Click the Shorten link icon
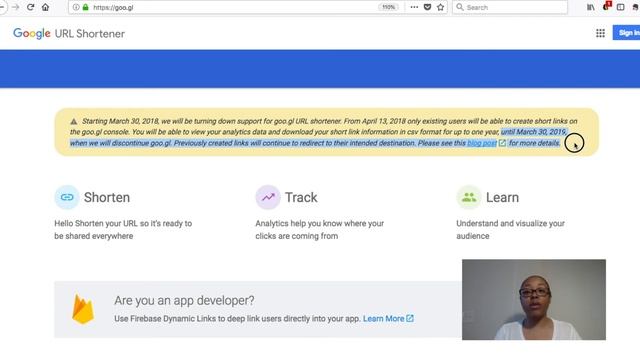The height and width of the screenshot is (360, 640). [67, 197]
